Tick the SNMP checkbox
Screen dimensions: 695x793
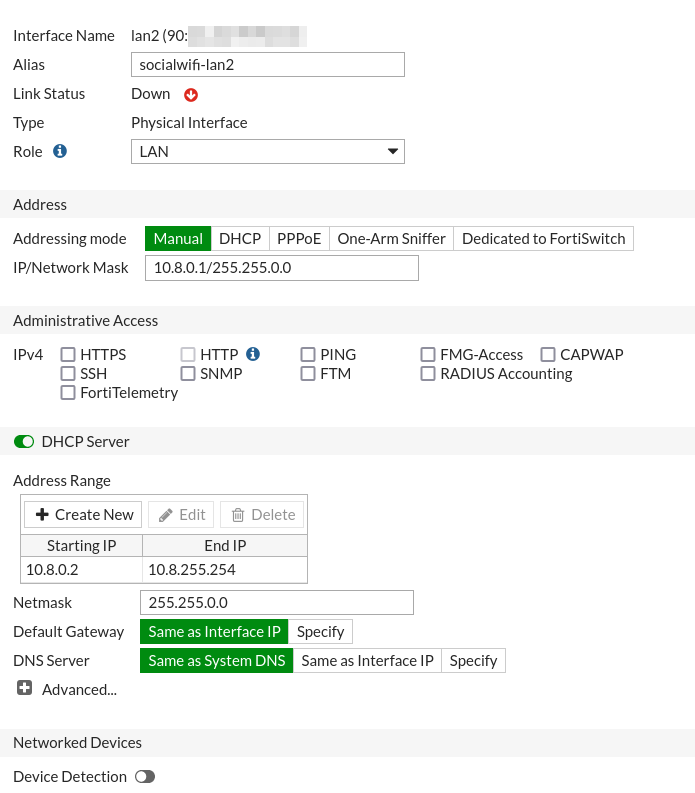(x=189, y=374)
